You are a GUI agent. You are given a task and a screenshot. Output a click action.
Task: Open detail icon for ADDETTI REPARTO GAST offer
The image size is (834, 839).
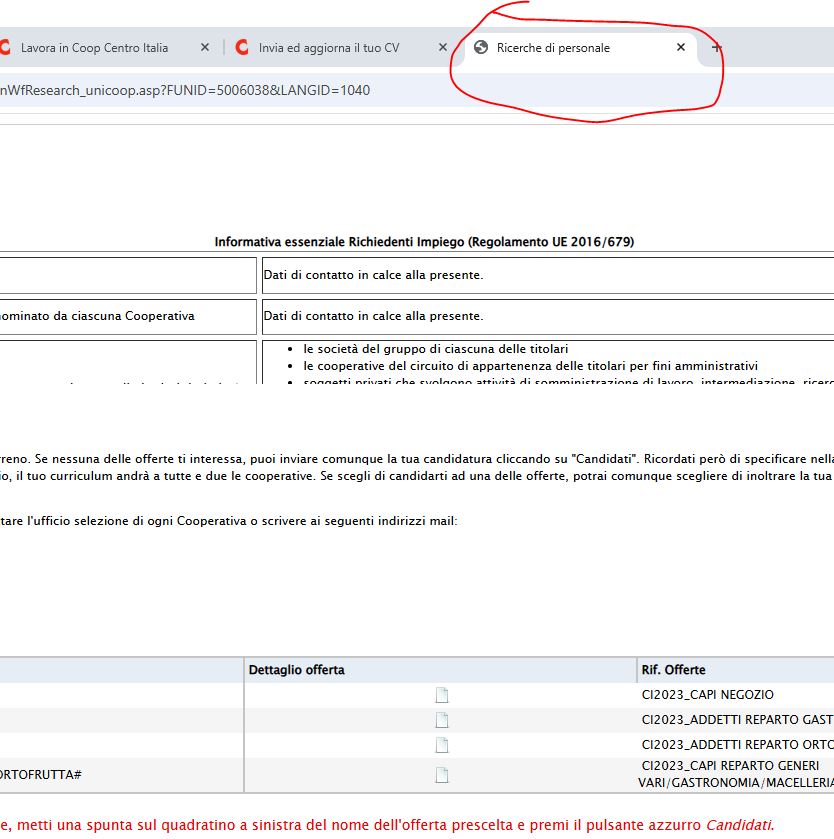click(x=442, y=720)
